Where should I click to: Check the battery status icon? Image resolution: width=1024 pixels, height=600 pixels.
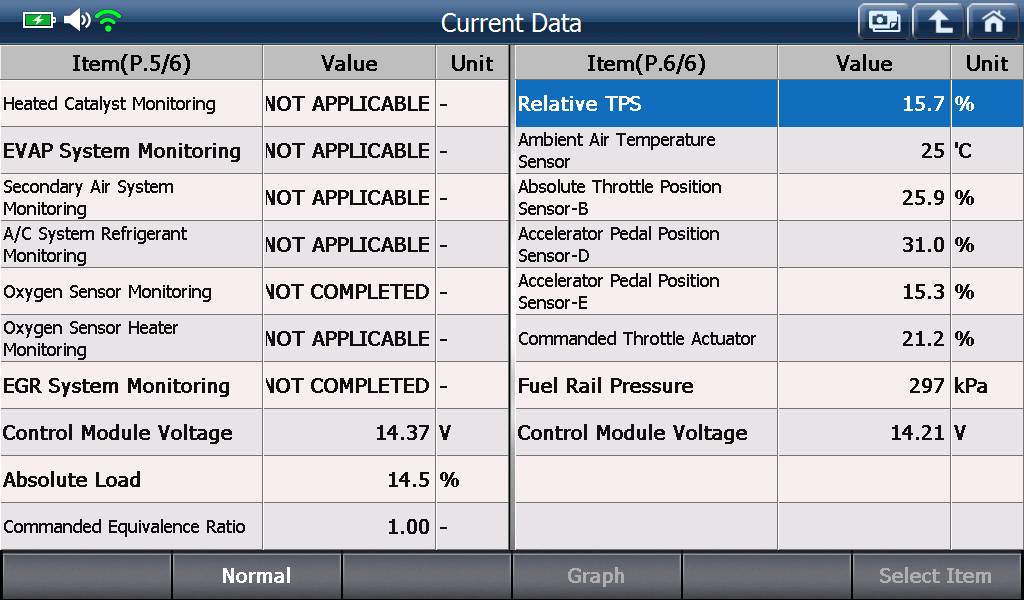pyautogui.click(x=39, y=20)
